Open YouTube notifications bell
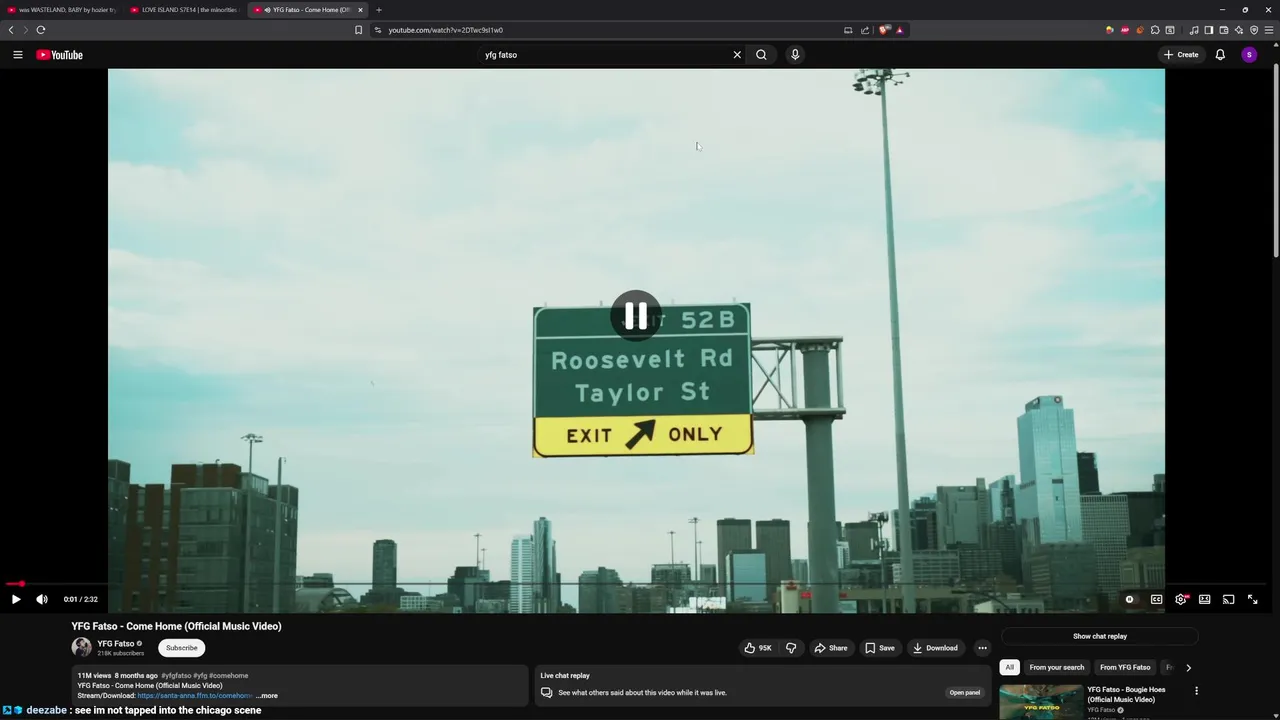1280x720 pixels. (x=1220, y=55)
